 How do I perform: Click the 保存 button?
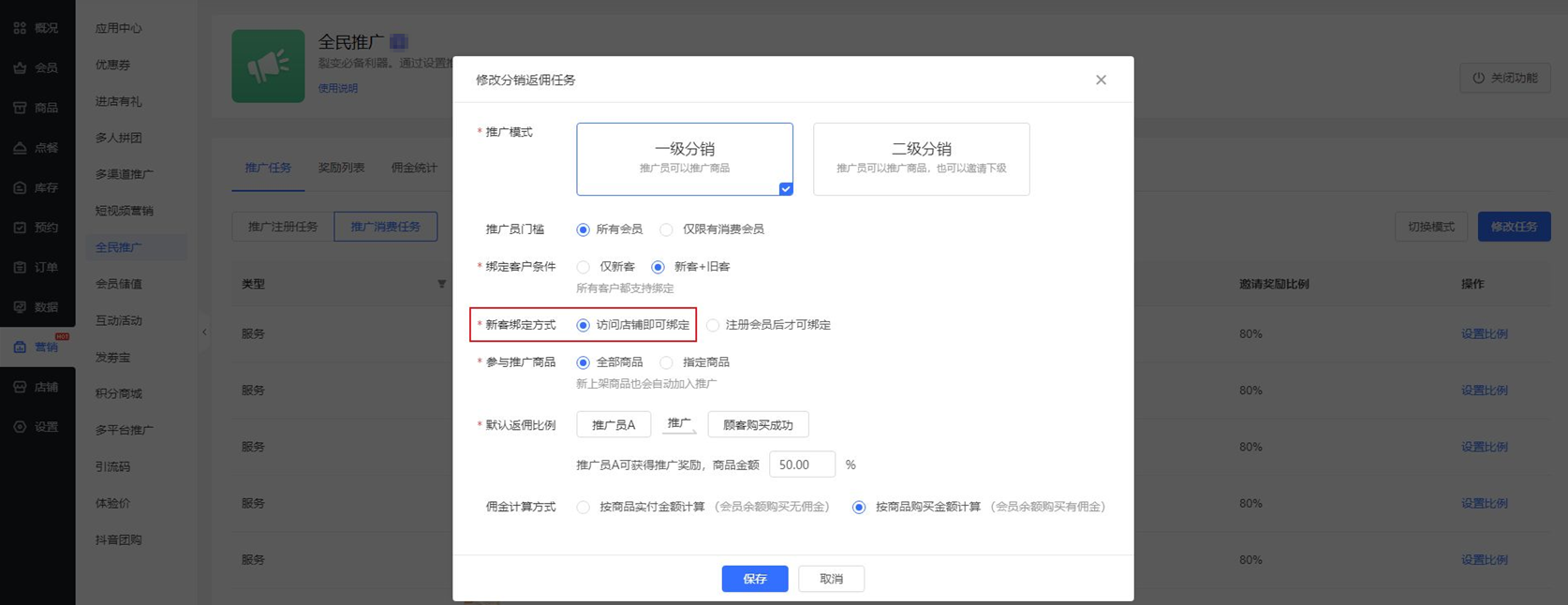pyautogui.click(x=754, y=579)
